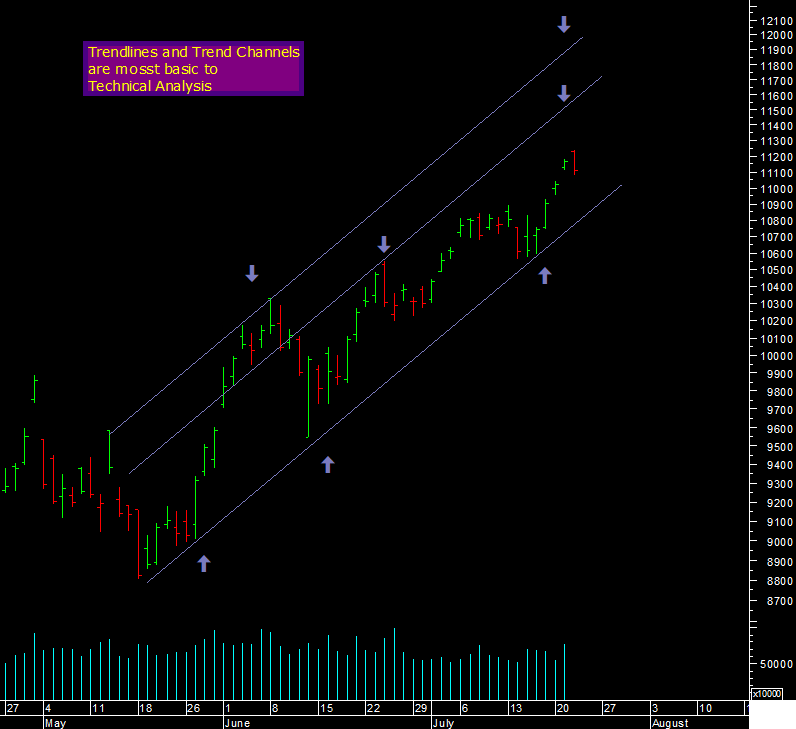The height and width of the screenshot is (729, 796).
Task: Select the July month label
Action: 443,723
